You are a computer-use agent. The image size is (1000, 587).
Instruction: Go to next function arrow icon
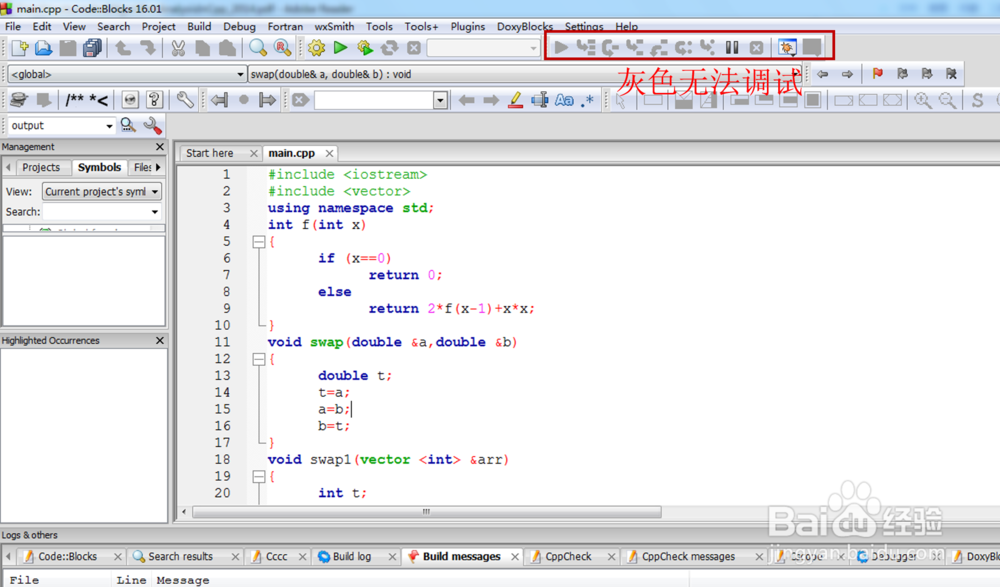268,100
